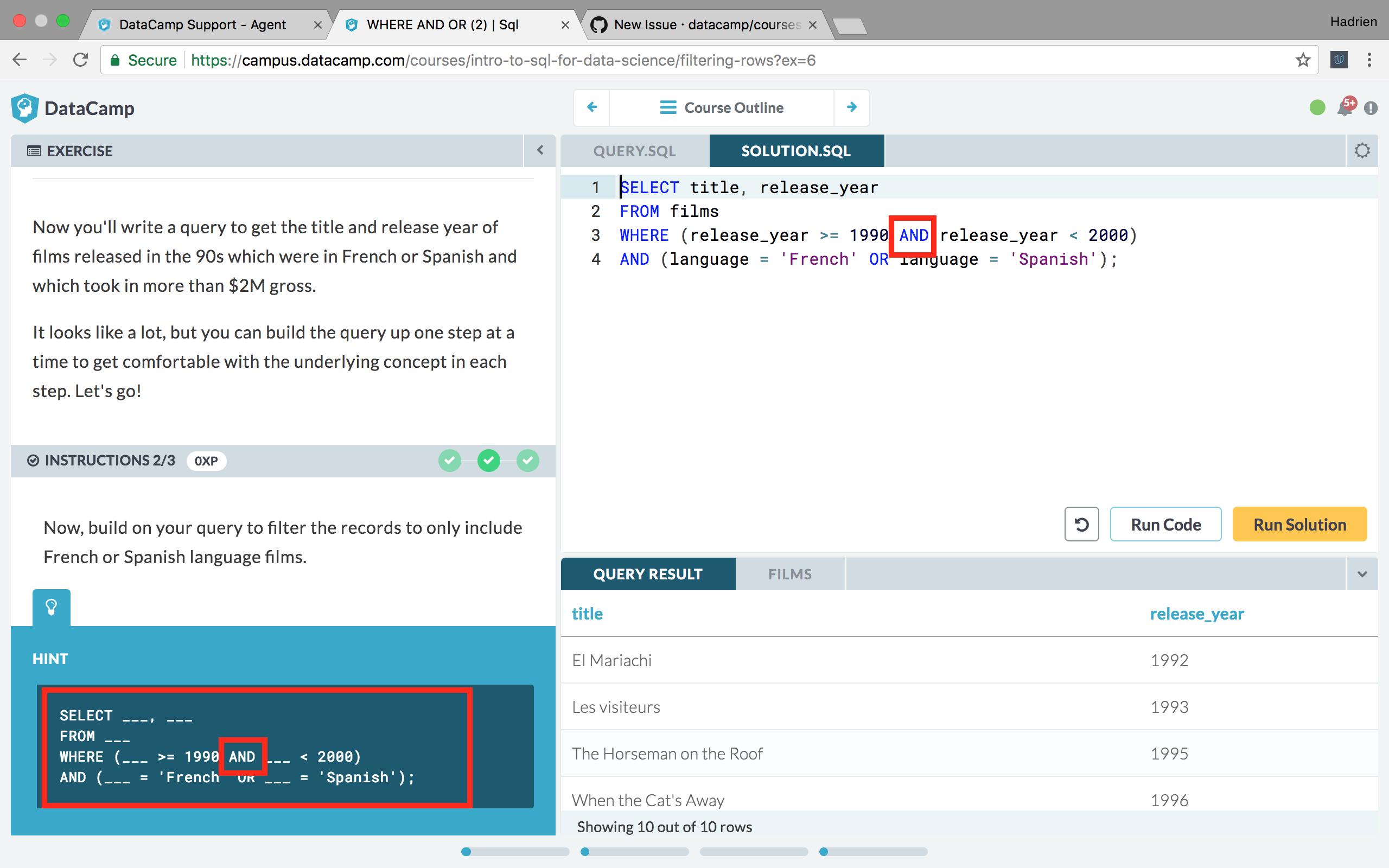Click the Run Solution button
The image size is (1389, 868).
[x=1299, y=524]
